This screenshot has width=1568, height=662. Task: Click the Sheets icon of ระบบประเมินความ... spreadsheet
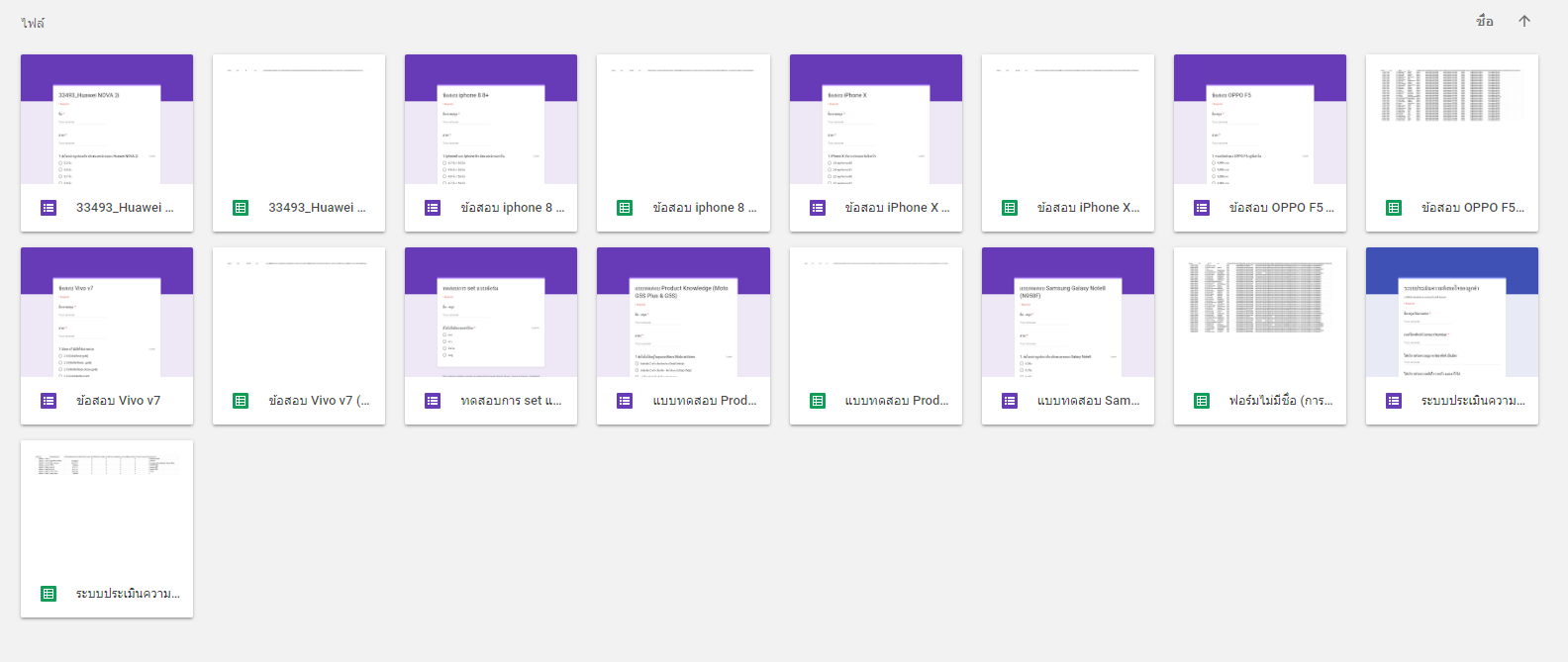[x=49, y=594]
